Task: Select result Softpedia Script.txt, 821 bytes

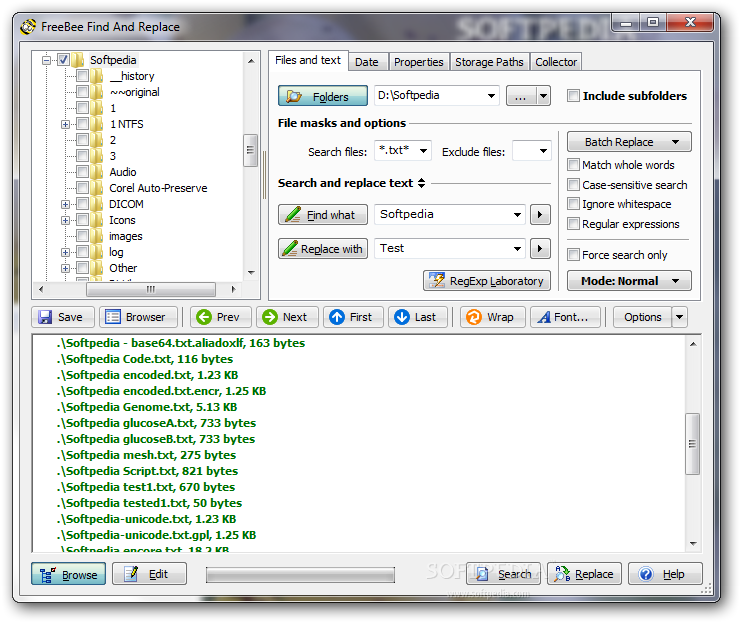Action: pos(147,471)
